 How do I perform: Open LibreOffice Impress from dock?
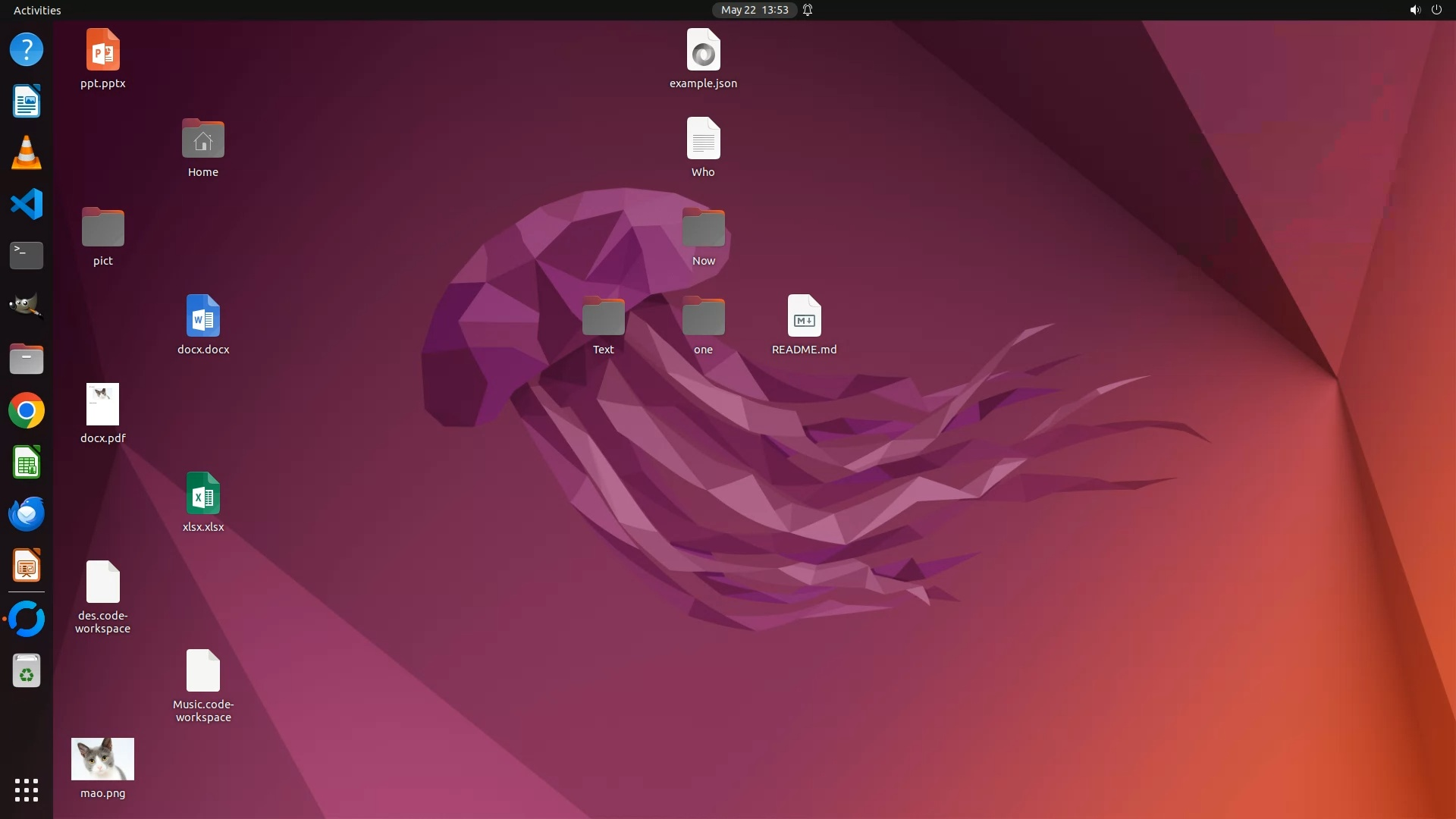point(27,566)
